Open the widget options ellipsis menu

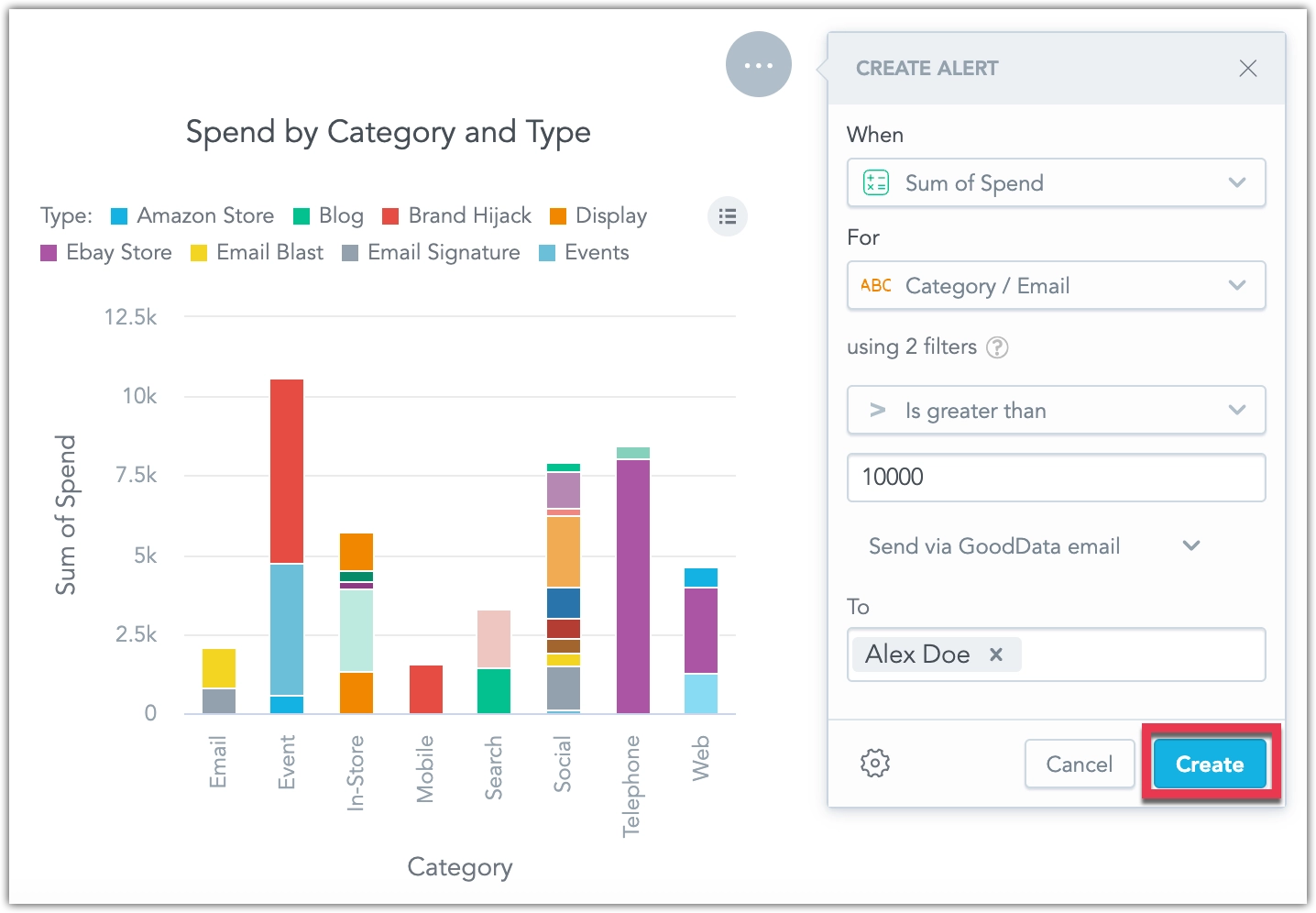pos(758,65)
